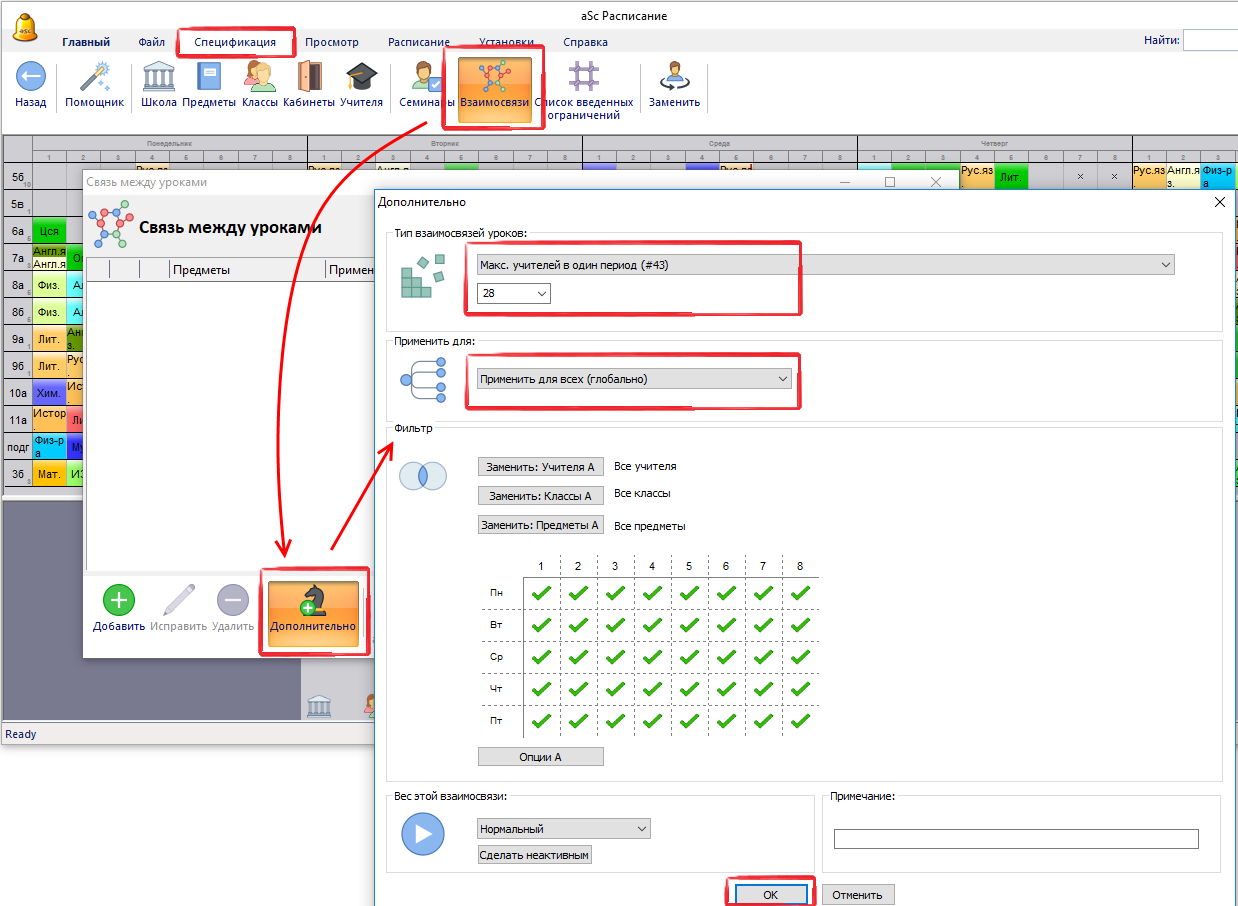Viewport: 1238px width, 906px height.
Task: Click into the Примечание text field
Action: coord(1015,839)
